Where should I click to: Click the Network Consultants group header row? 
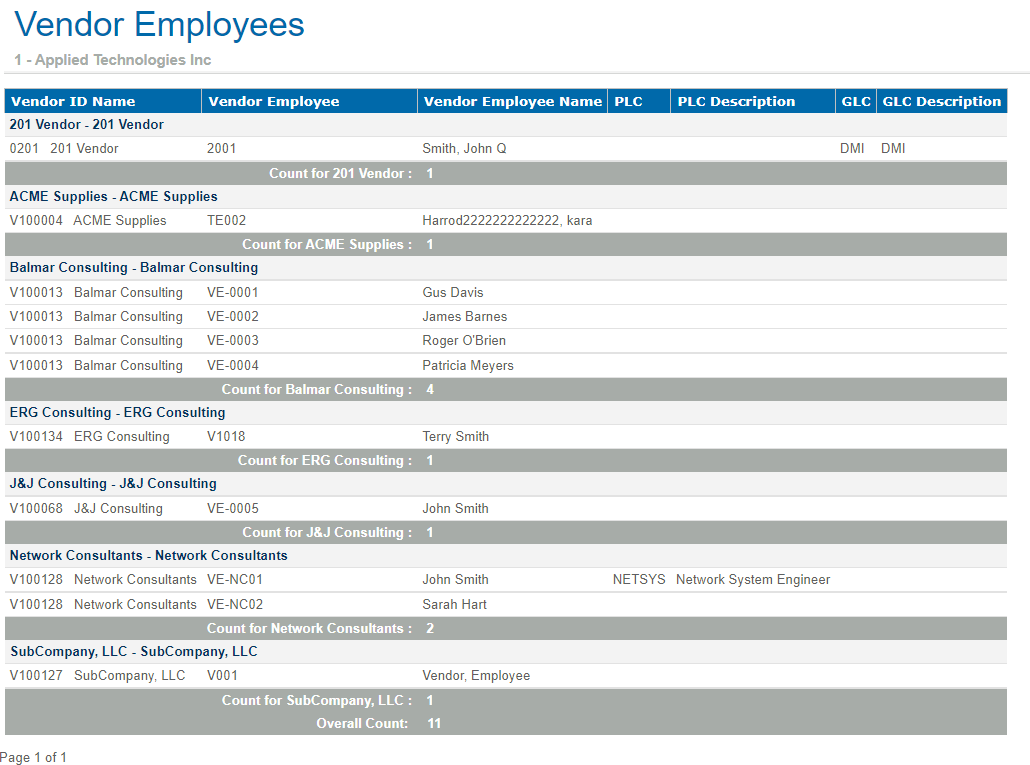[148, 556]
